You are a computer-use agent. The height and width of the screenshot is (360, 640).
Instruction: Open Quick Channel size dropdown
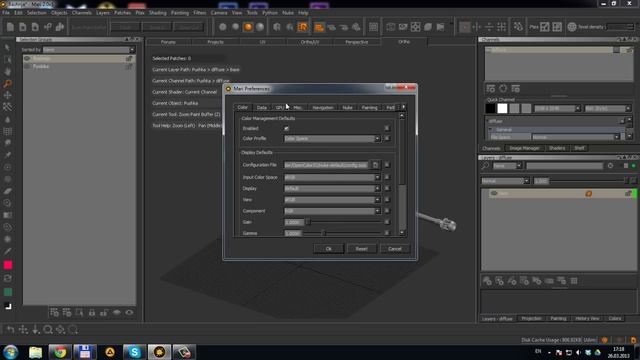click(x=557, y=109)
